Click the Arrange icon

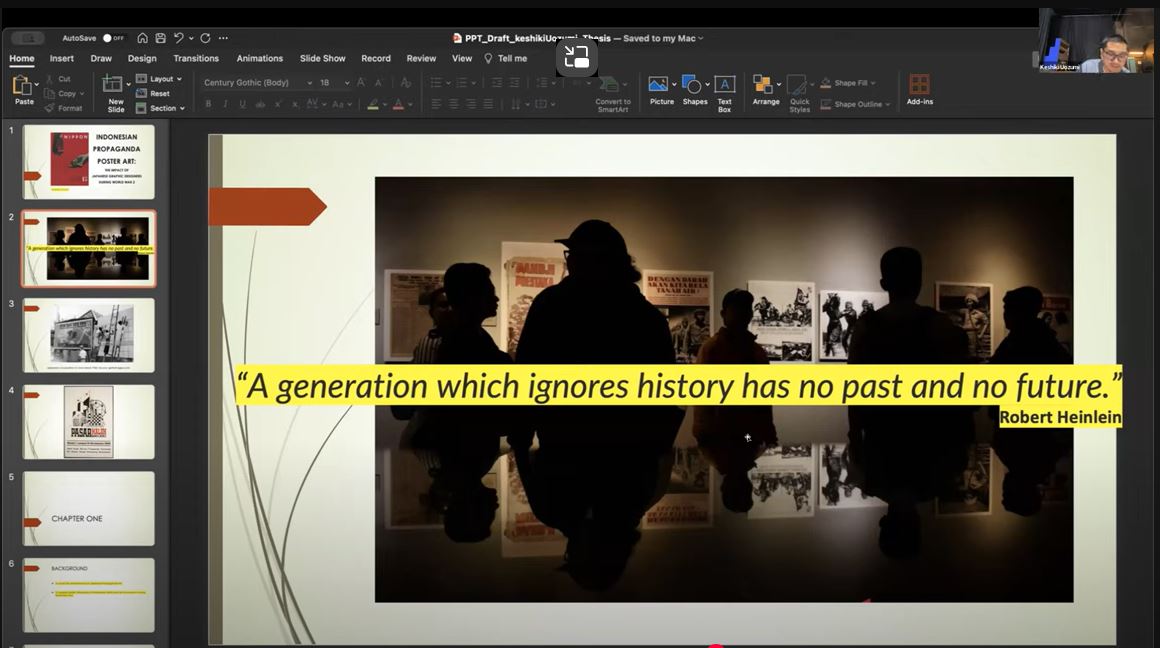[x=765, y=89]
